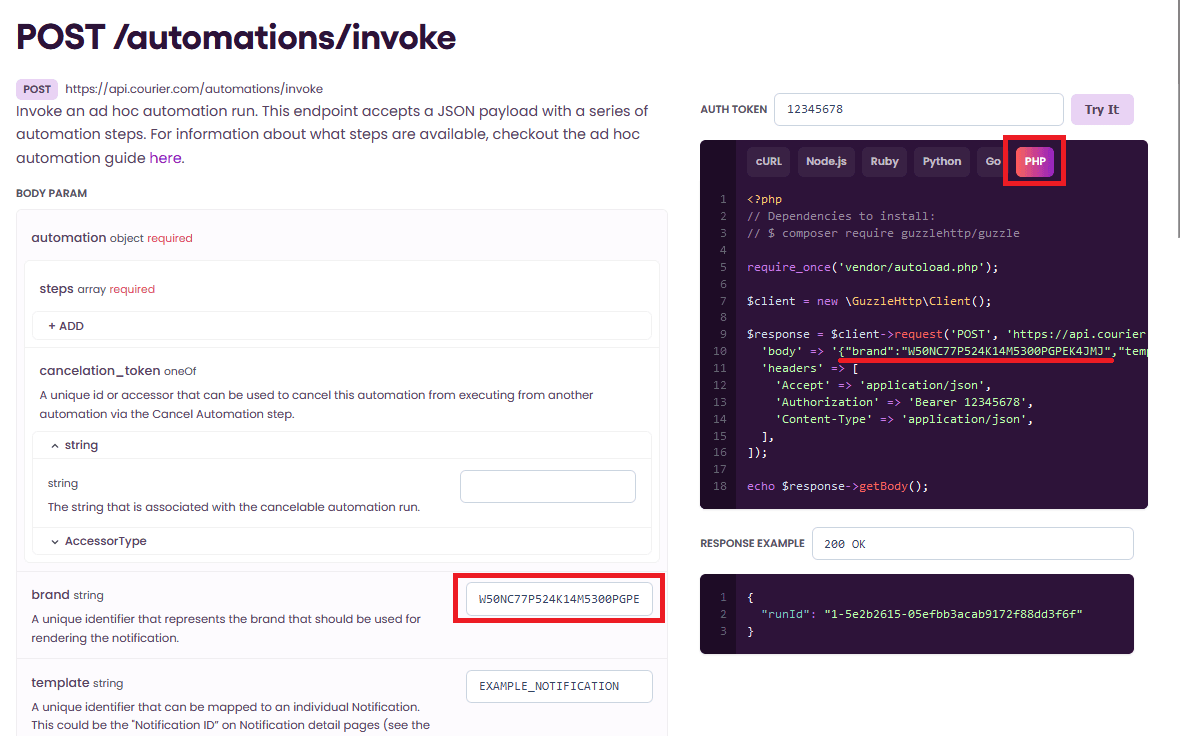
Task: Focus the Auth Token input field
Action: [x=918, y=109]
